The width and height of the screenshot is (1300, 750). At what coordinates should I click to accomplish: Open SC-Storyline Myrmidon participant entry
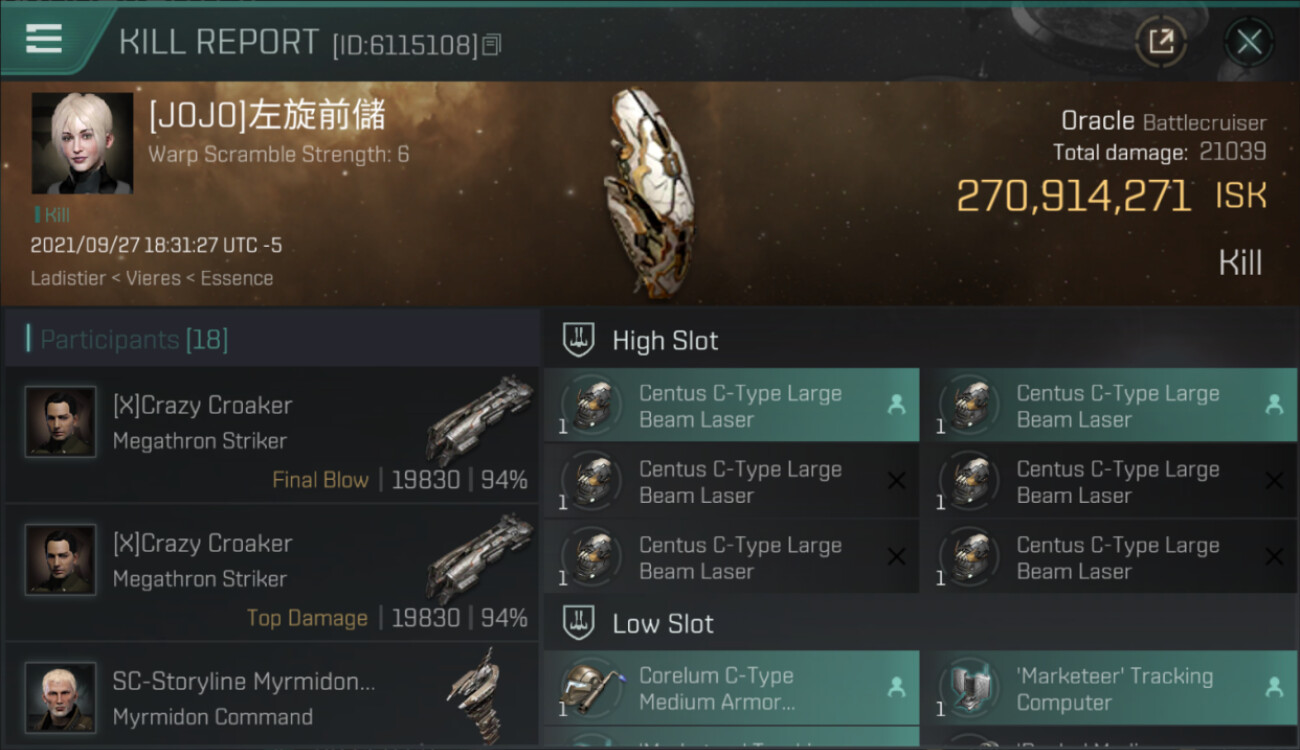tap(272, 697)
